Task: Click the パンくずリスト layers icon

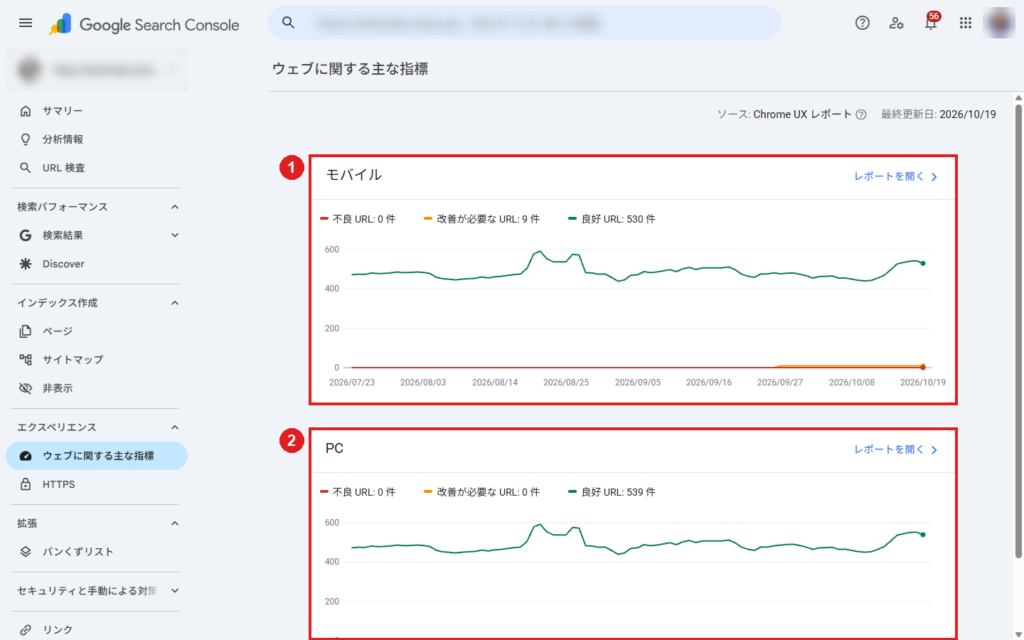Action: click(25, 552)
